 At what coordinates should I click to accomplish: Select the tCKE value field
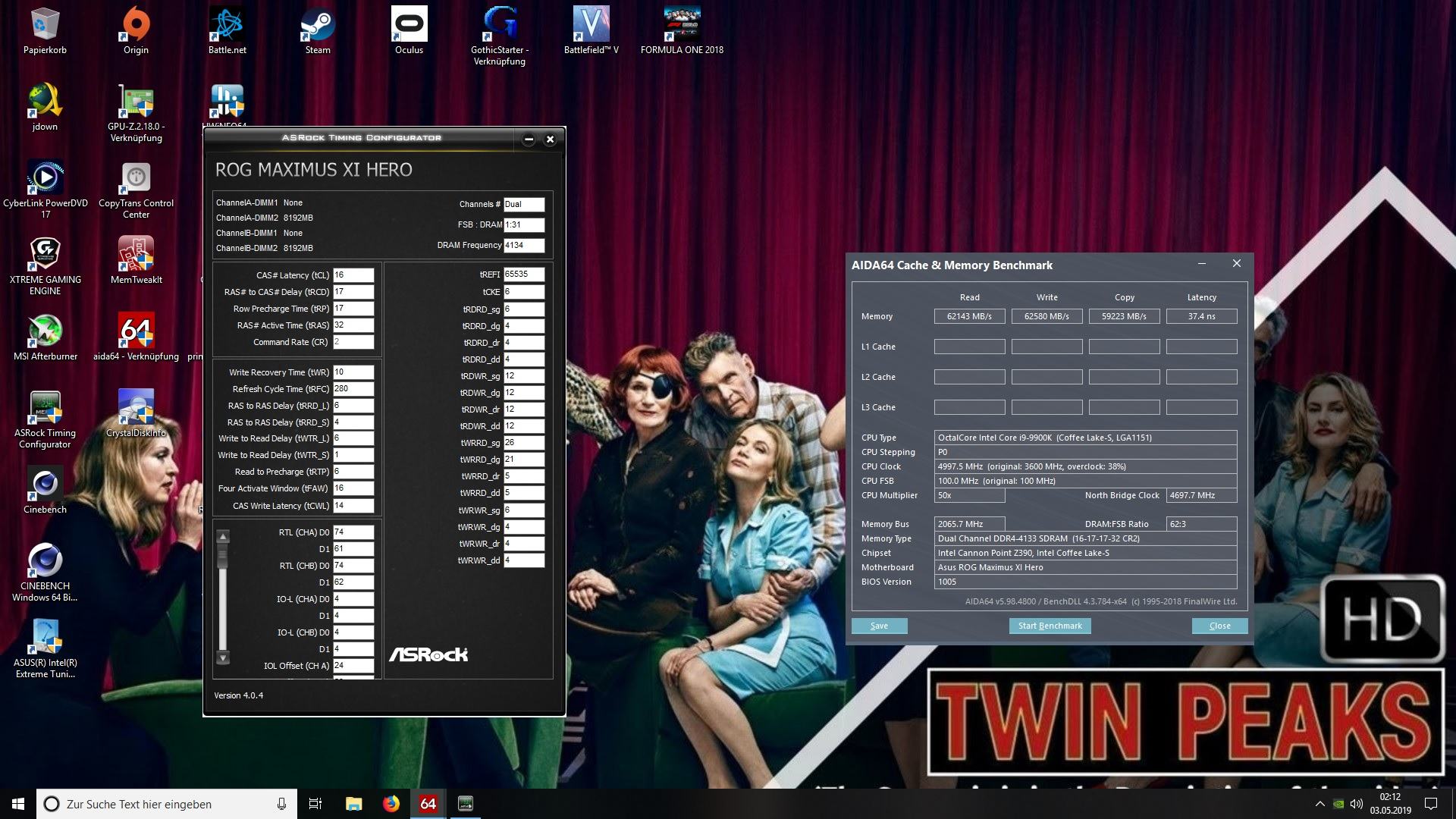coord(524,292)
